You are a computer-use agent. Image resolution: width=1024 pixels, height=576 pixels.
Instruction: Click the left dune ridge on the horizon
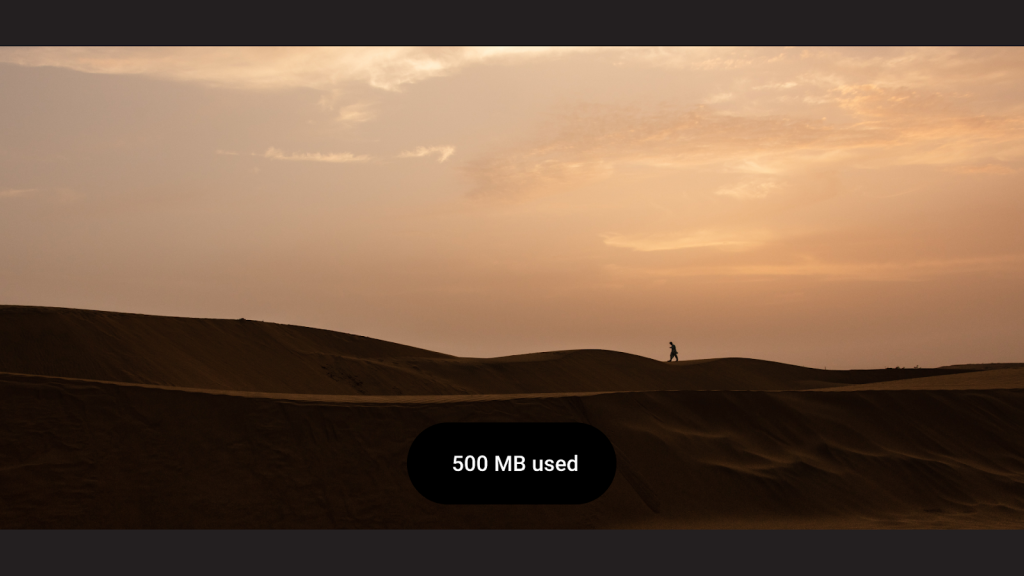point(196,340)
